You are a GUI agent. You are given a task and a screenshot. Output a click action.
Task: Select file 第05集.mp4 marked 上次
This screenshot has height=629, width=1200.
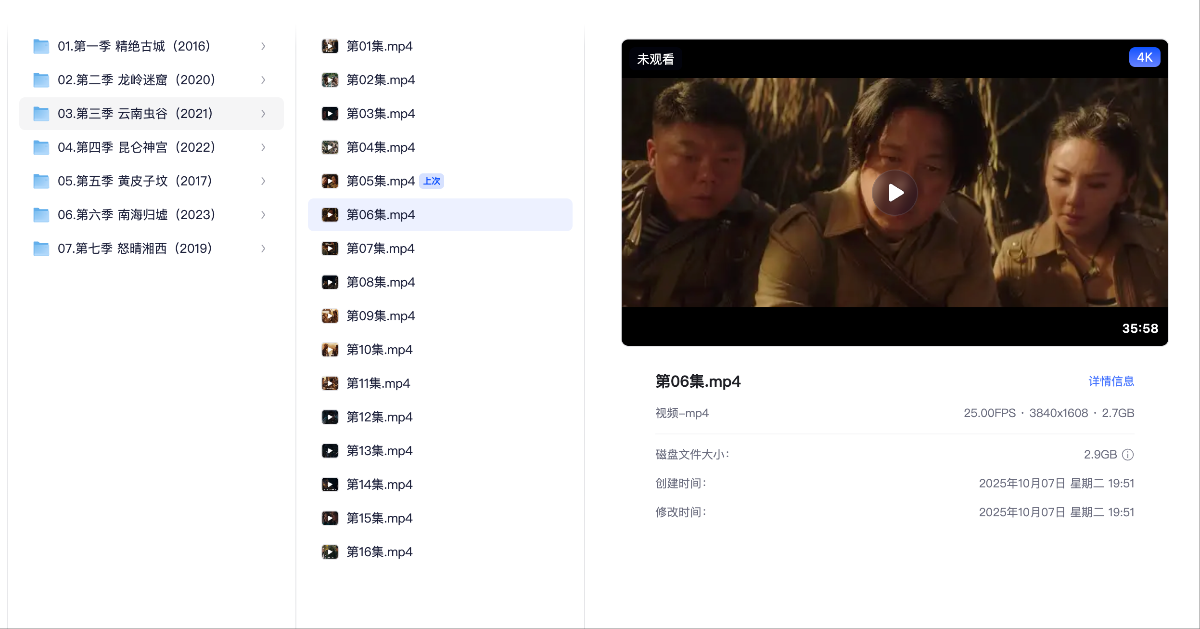coord(380,181)
